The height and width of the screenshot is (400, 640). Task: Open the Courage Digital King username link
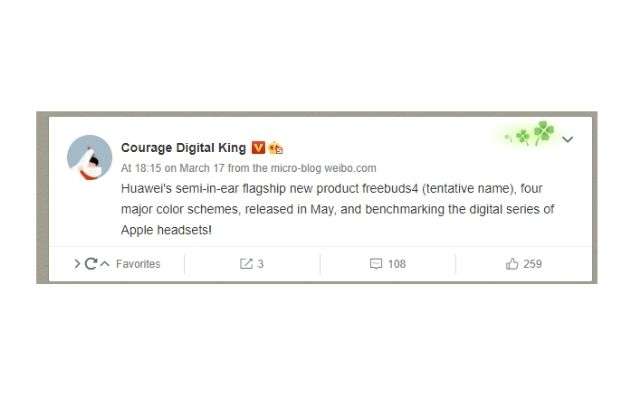coord(183,147)
